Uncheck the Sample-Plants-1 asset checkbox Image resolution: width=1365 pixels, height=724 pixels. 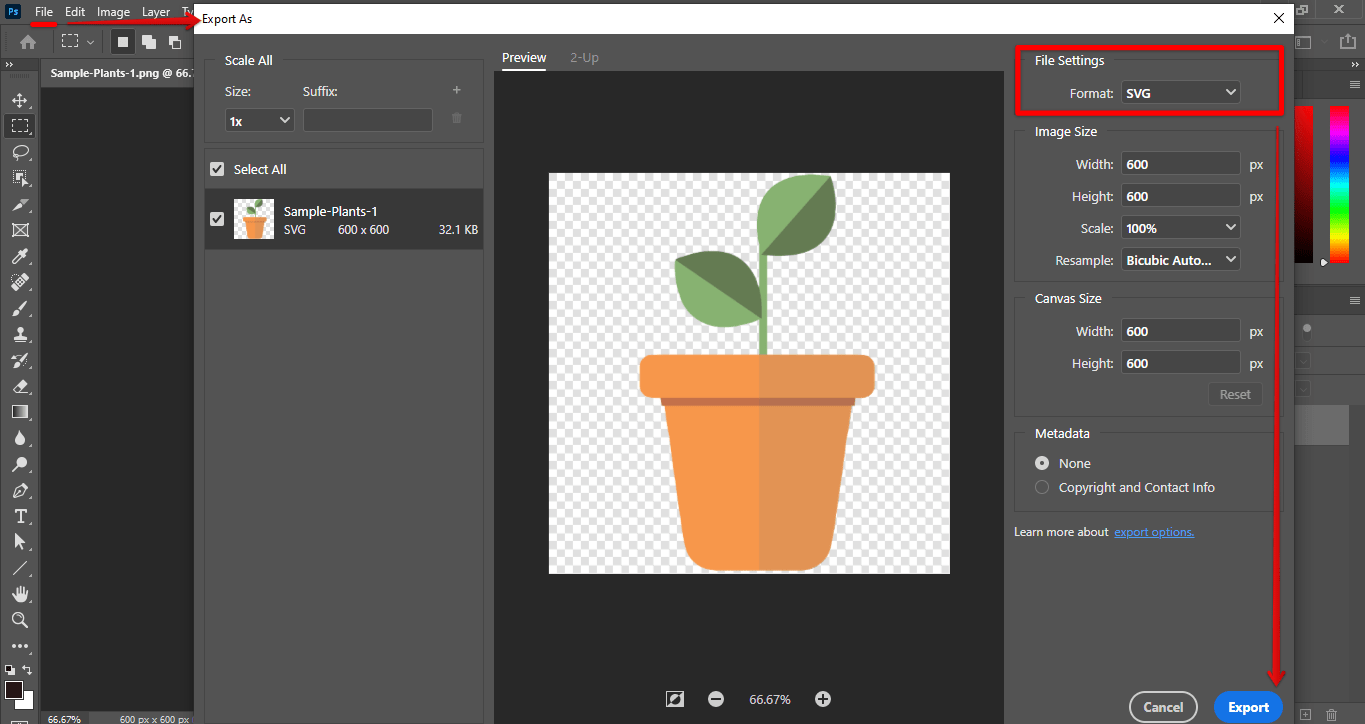[217, 219]
